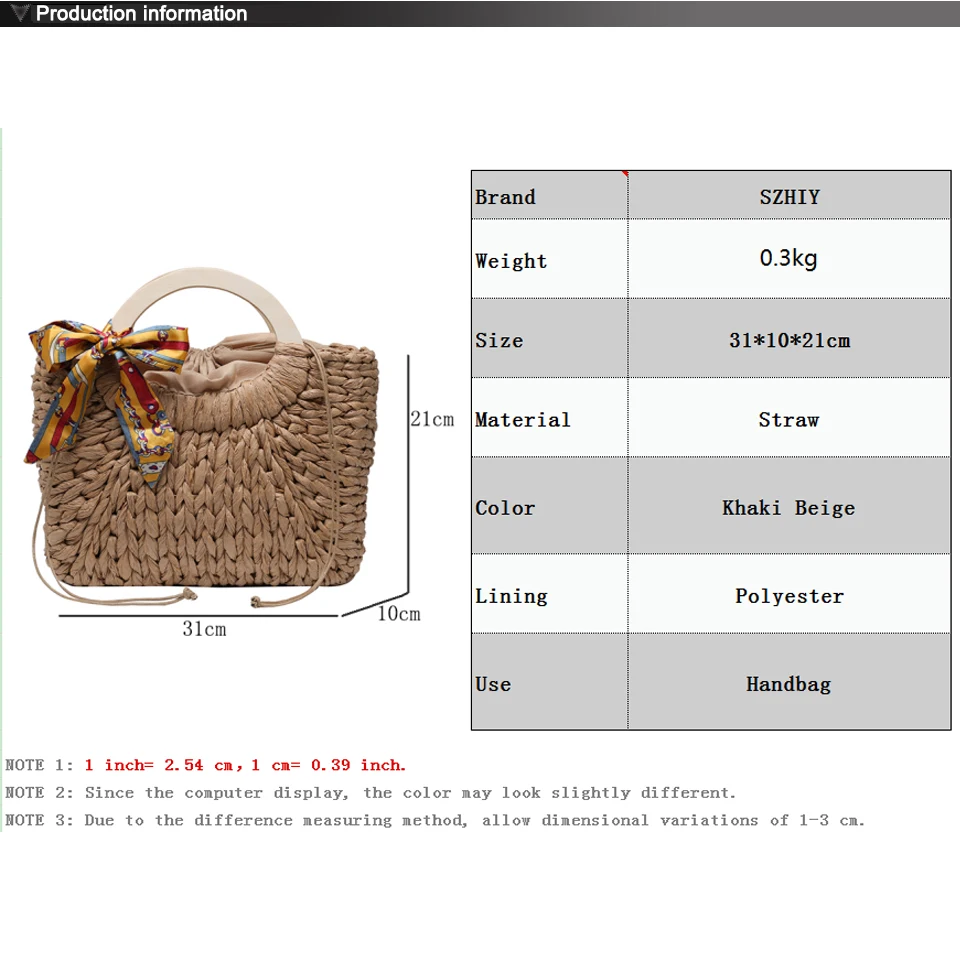Select the 'Size' label cell
The width and height of the screenshot is (960, 960).
click(549, 339)
